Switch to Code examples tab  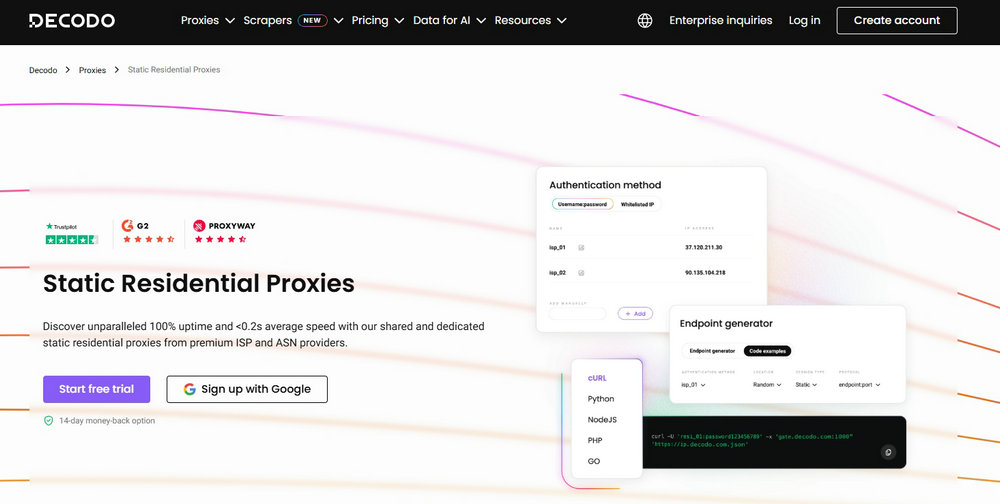pos(767,351)
